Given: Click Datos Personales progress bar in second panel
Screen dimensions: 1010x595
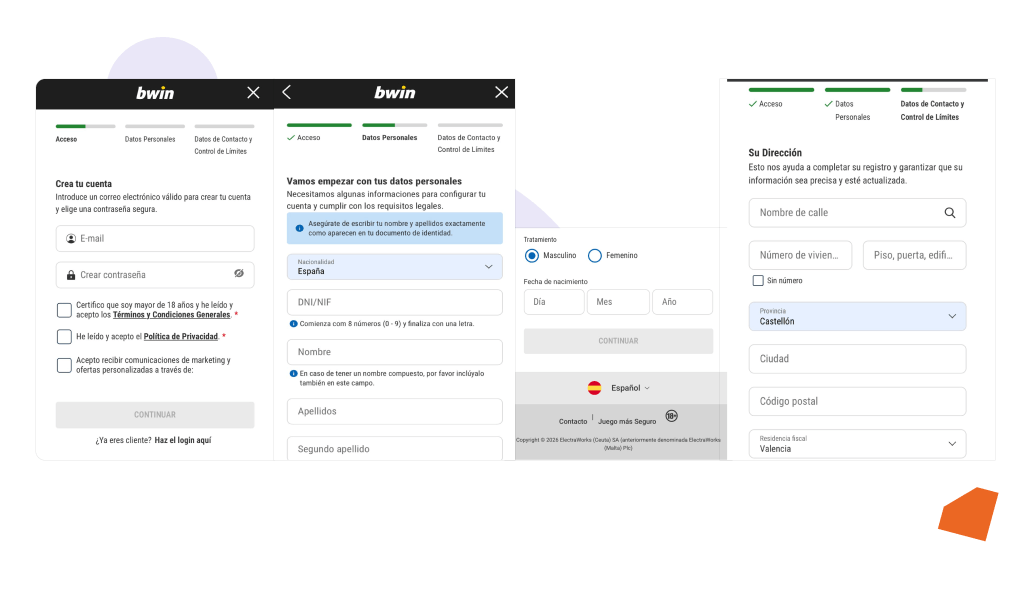Looking at the screenshot, I should point(395,125).
